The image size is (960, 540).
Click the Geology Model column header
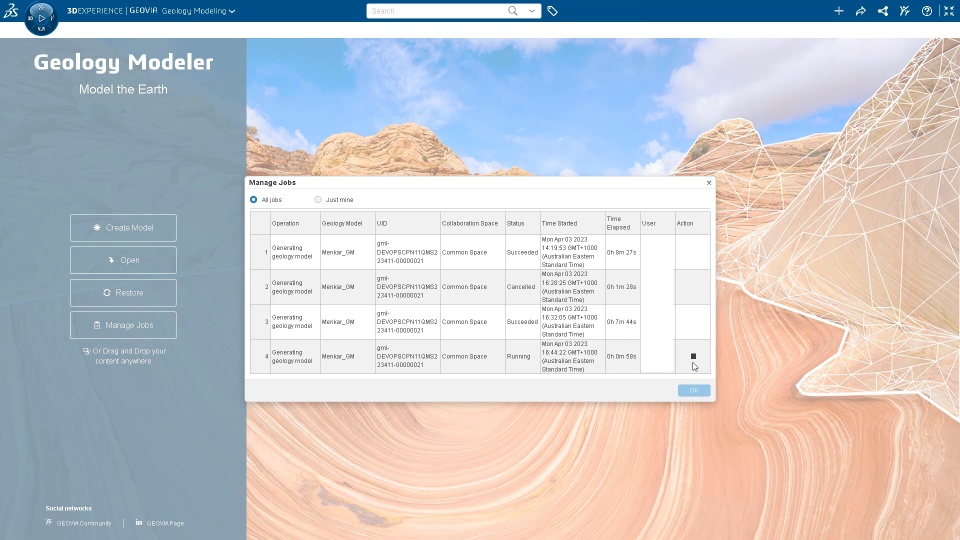tap(348, 223)
